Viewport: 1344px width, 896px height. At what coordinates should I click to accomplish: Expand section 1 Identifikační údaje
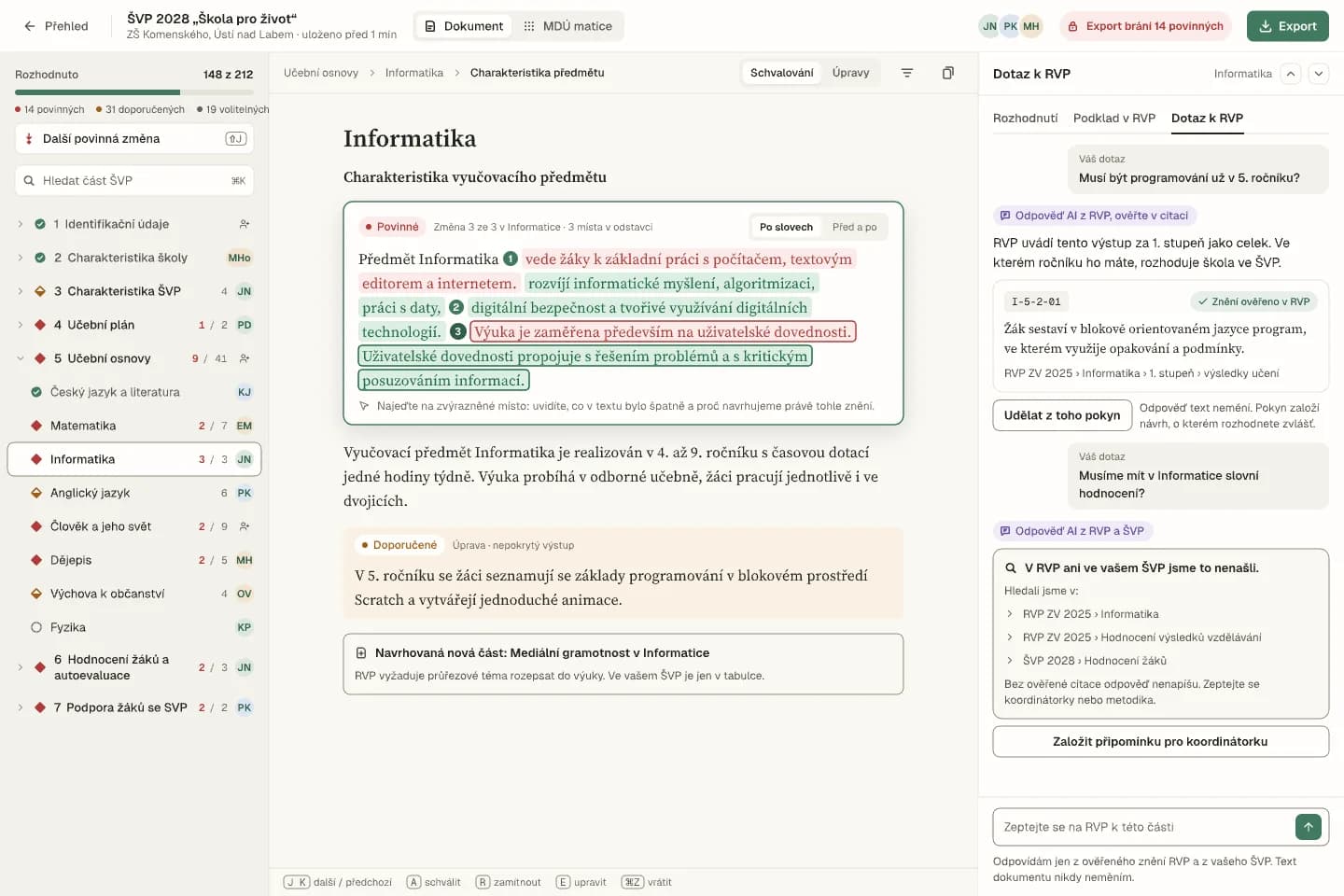coord(20,224)
